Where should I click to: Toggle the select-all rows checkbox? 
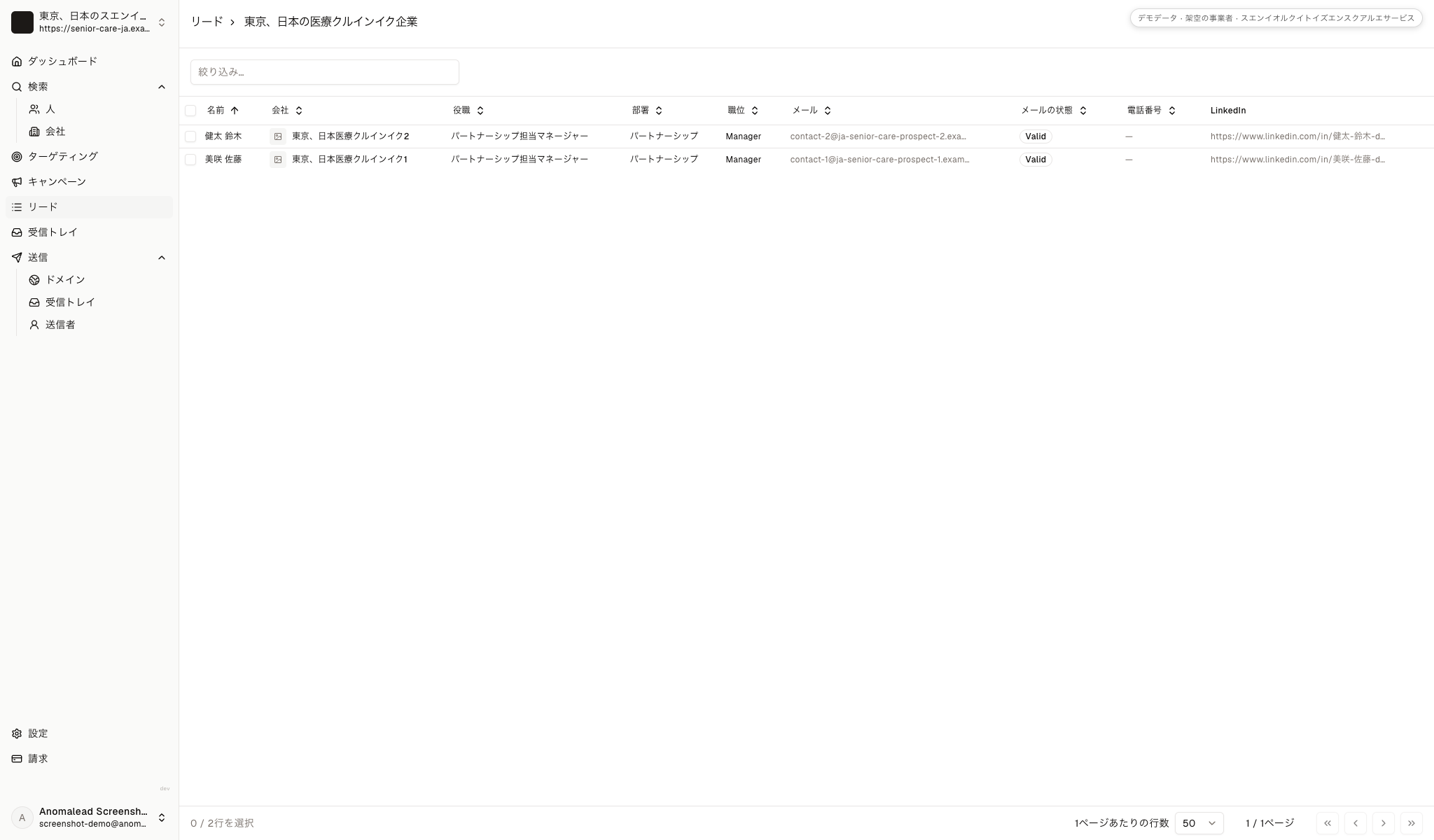(x=190, y=111)
